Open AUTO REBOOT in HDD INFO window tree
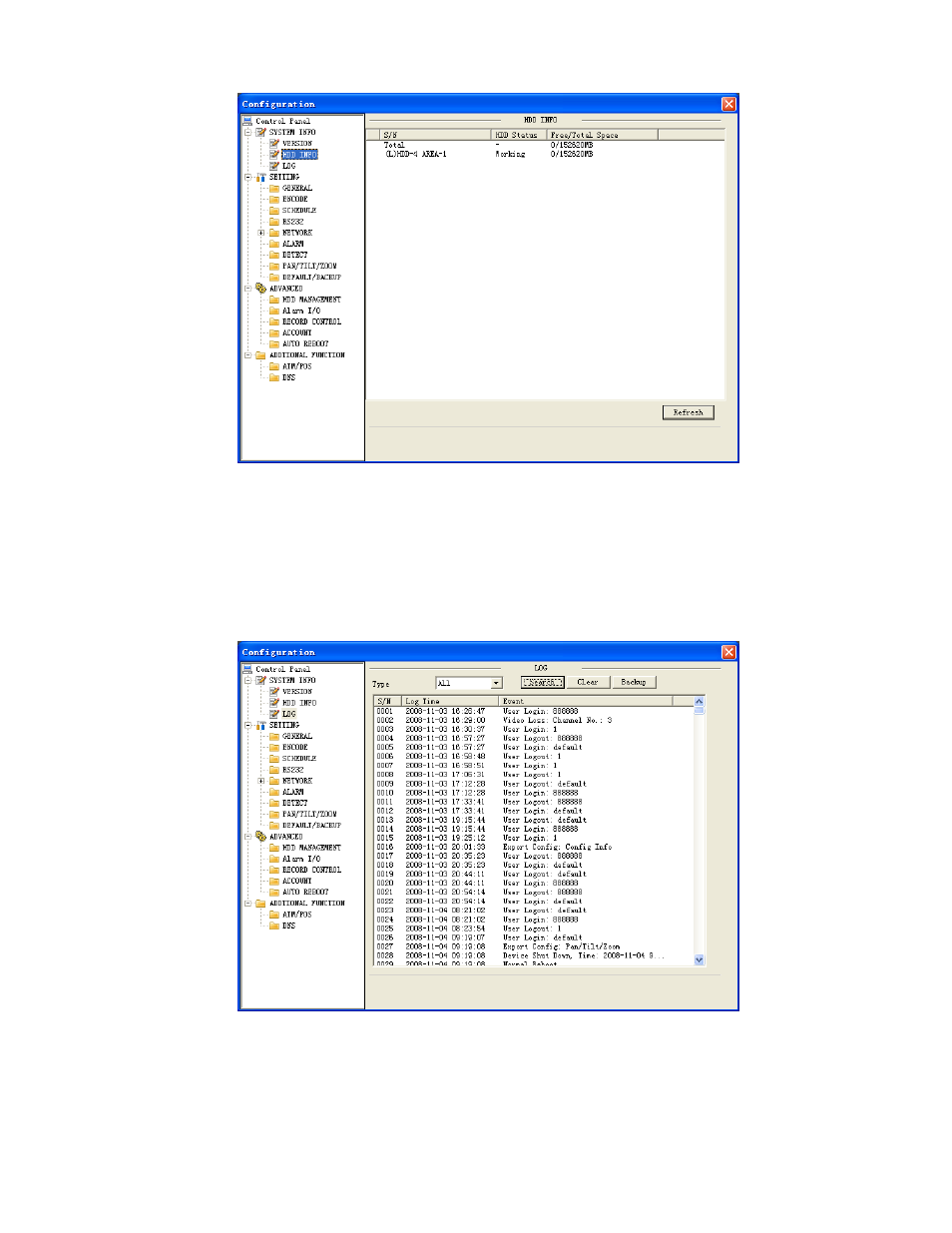Screen dimensions: 952x1233 [305, 344]
